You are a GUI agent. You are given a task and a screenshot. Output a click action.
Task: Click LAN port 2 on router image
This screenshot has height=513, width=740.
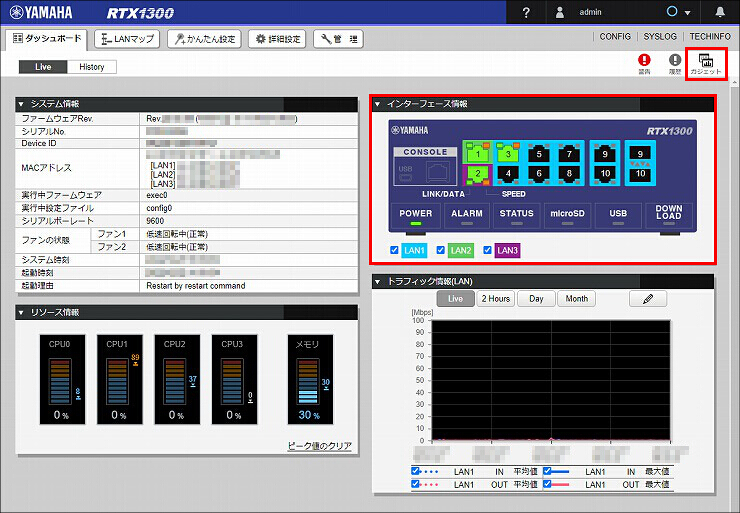click(x=478, y=174)
